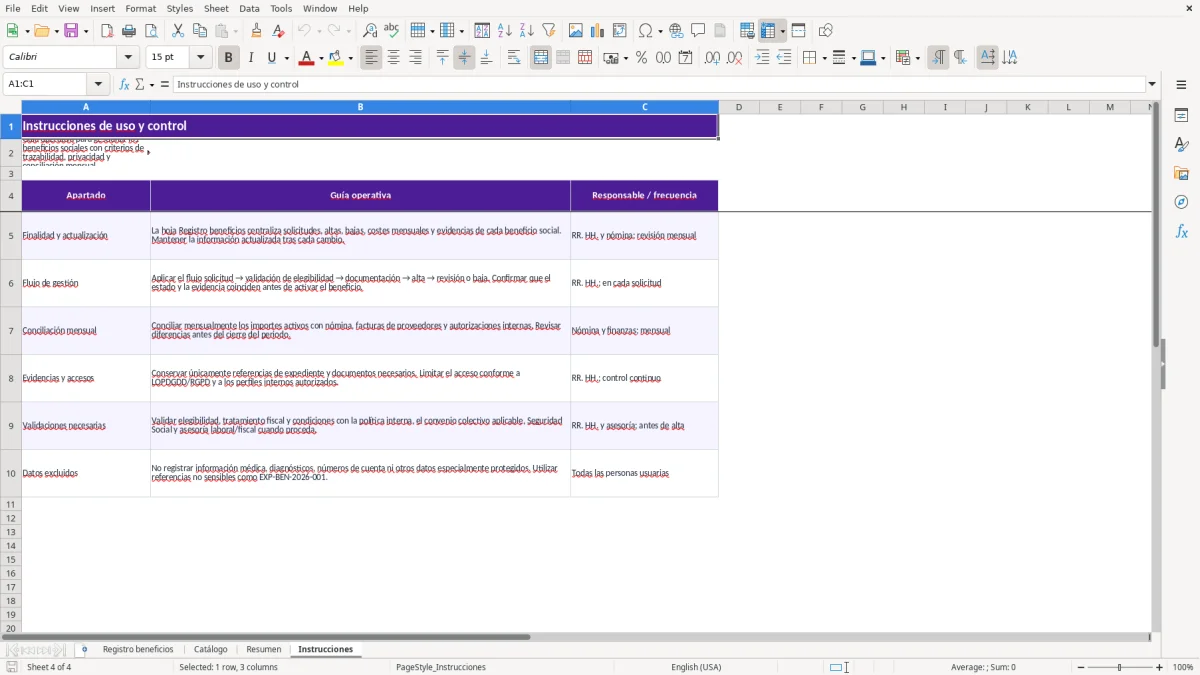1200x675 pixels.
Task: Open Conditional Formatting dropdown arrow
Action: tap(916, 58)
